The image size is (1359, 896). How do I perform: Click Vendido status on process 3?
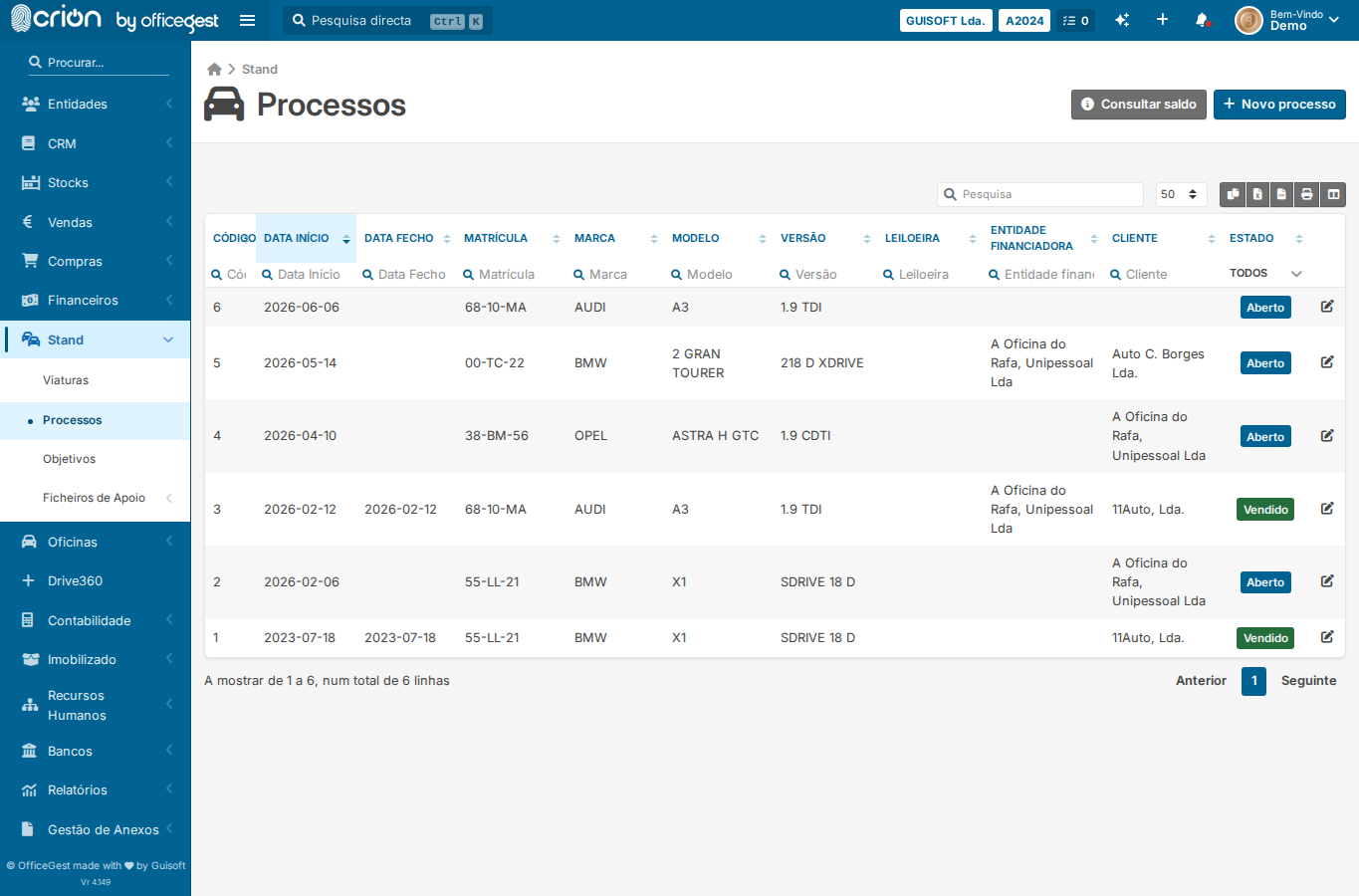[1265, 509]
